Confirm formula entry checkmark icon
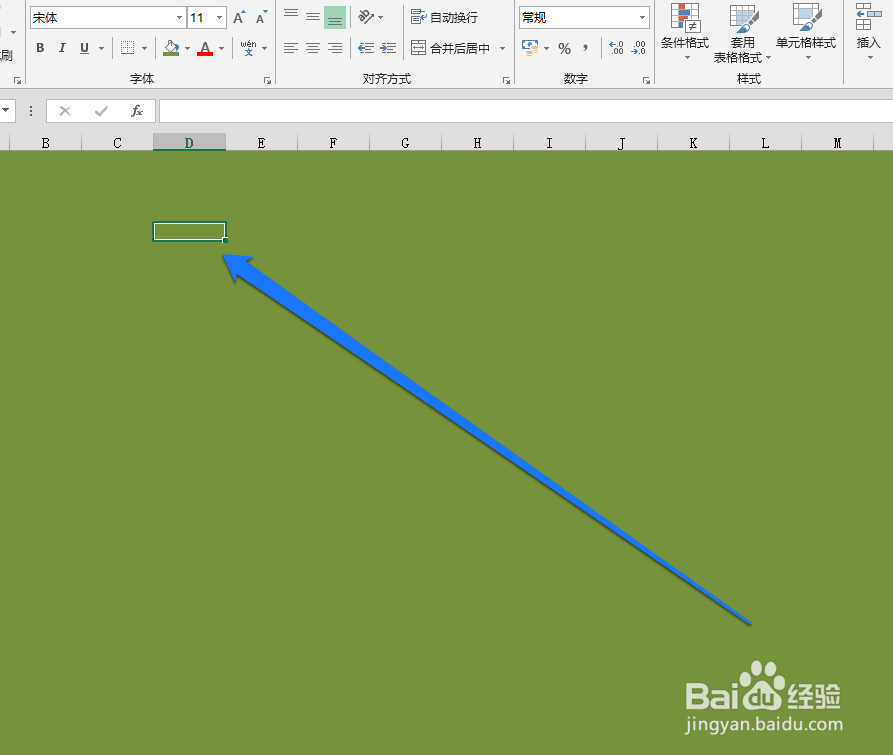The width and height of the screenshot is (893, 755). pos(101,111)
